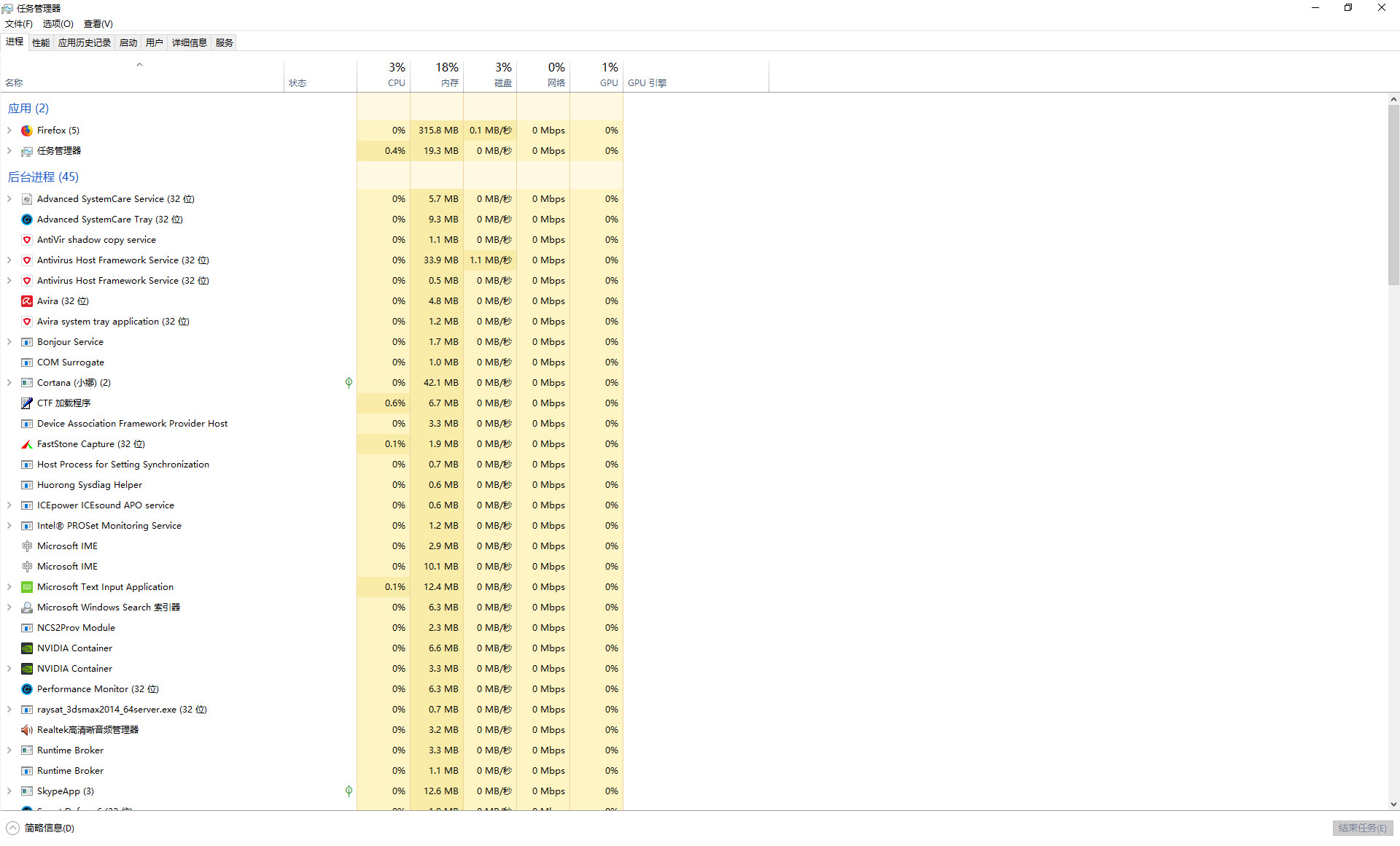Click the 结束任务 button
The height and width of the screenshot is (846, 1400).
(x=1362, y=828)
